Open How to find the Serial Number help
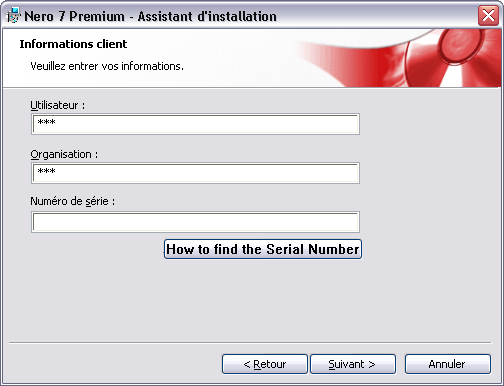This screenshot has height=386, width=504. [263, 249]
